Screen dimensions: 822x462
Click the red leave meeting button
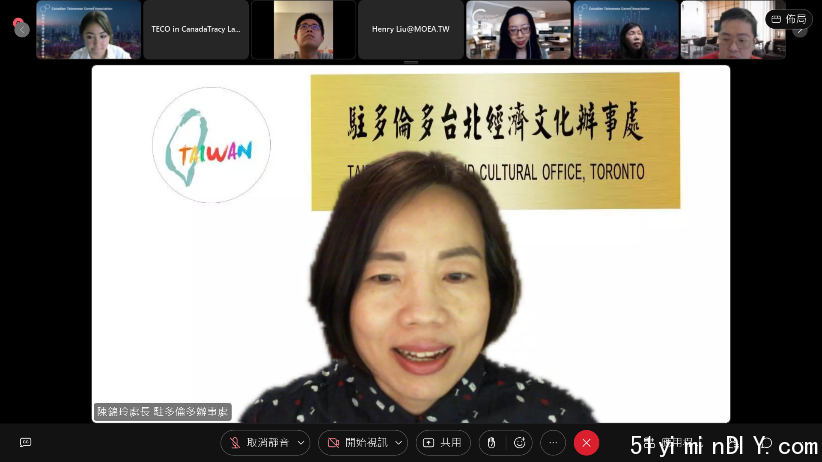[x=586, y=443]
